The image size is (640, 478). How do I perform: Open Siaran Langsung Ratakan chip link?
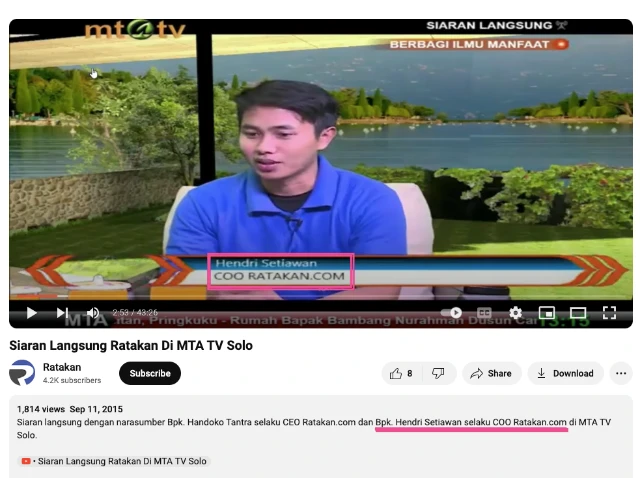click(x=114, y=461)
